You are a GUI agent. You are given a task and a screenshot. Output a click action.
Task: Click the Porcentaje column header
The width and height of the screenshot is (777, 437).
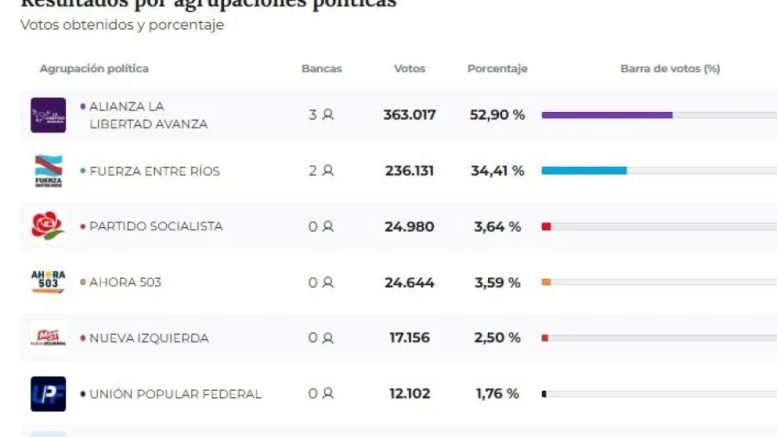click(497, 69)
